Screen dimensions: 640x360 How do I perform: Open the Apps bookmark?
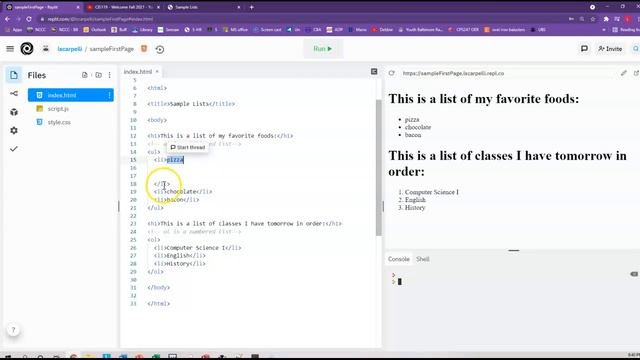14,29
